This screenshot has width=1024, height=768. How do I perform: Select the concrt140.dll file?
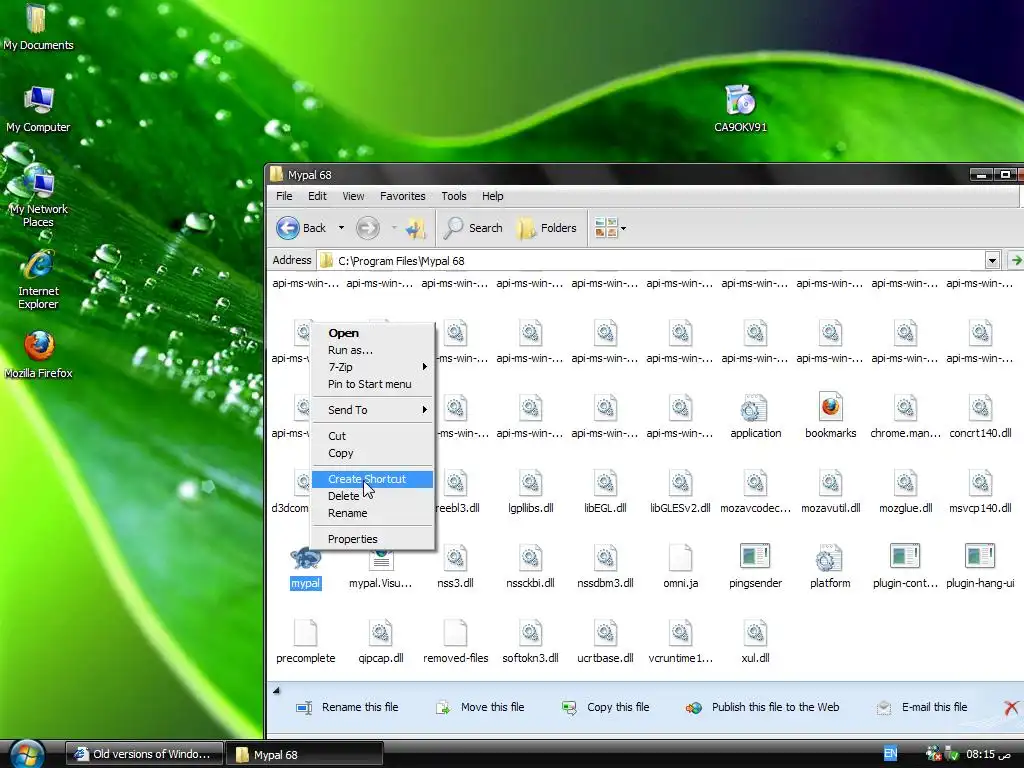click(980, 417)
